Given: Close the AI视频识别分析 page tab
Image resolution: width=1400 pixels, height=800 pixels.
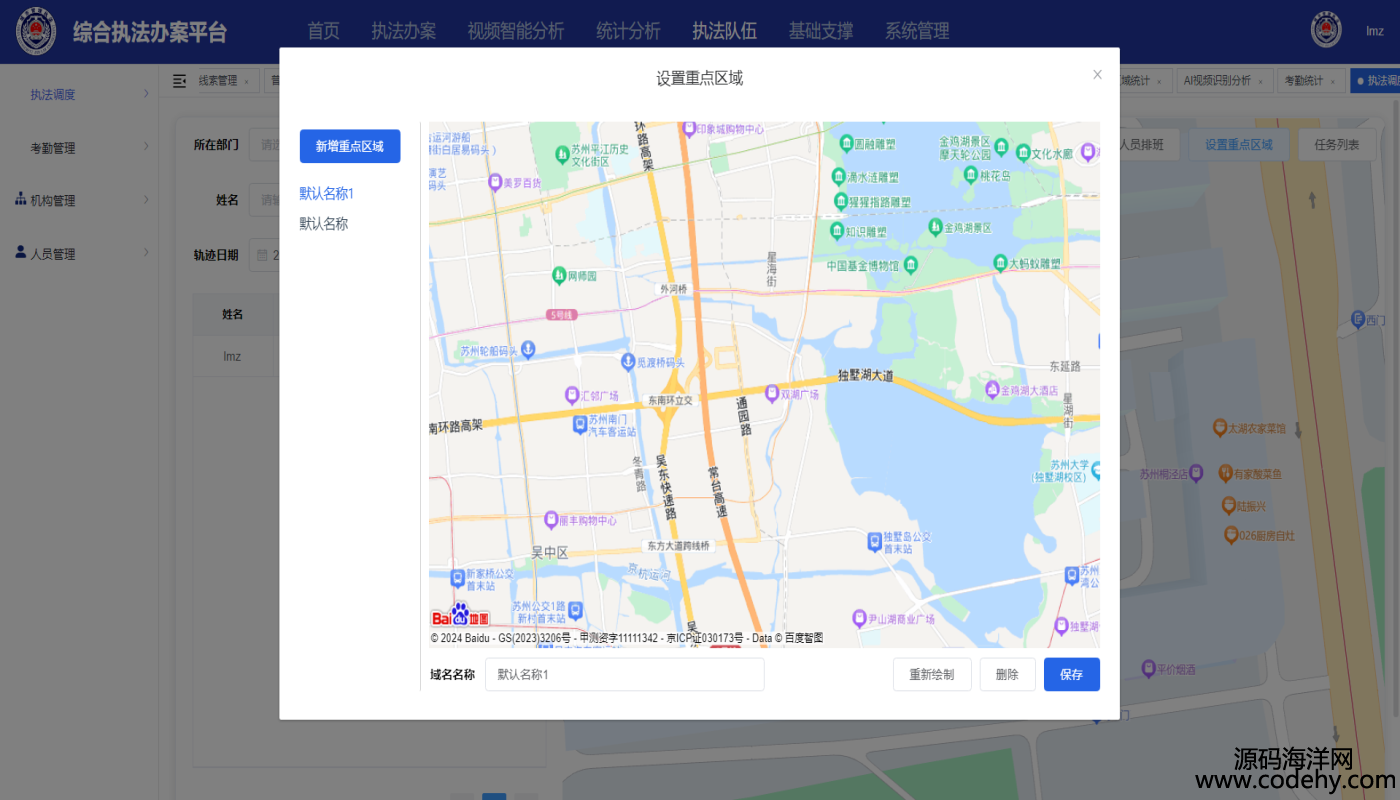Looking at the screenshot, I should coord(1263,82).
